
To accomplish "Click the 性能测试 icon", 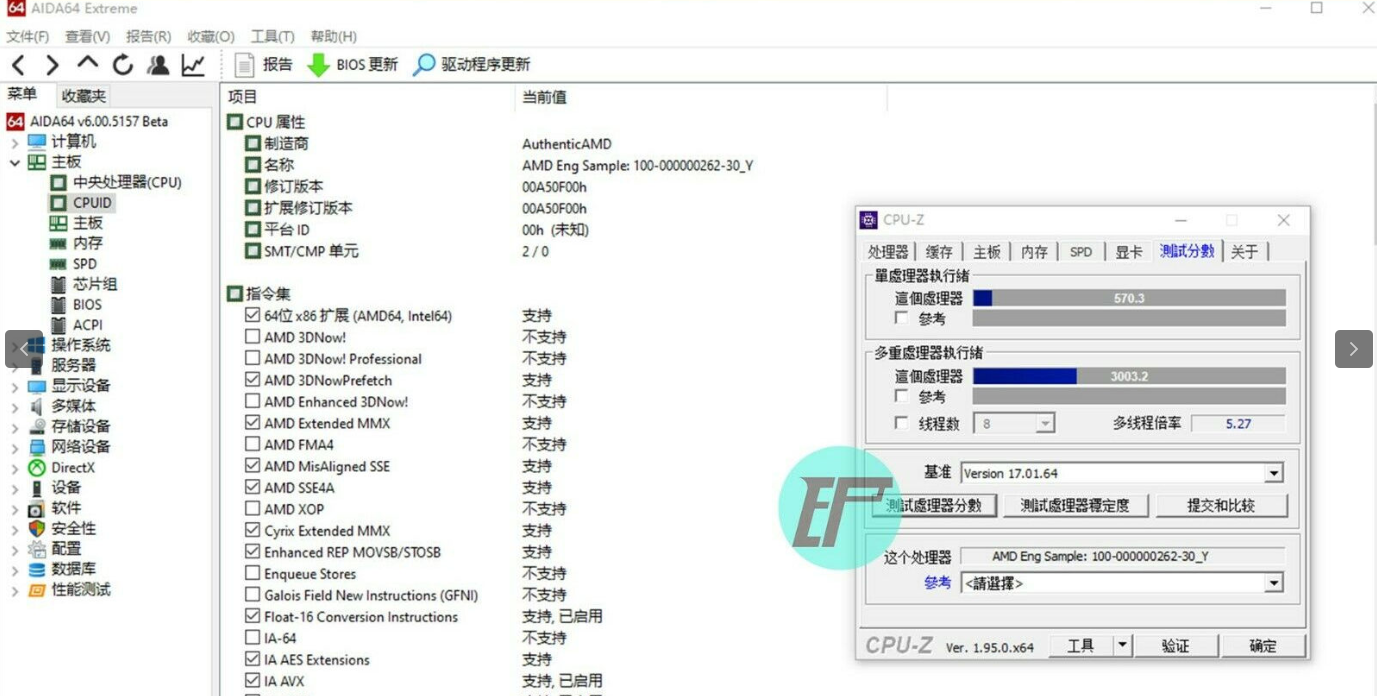I will click(x=37, y=589).
